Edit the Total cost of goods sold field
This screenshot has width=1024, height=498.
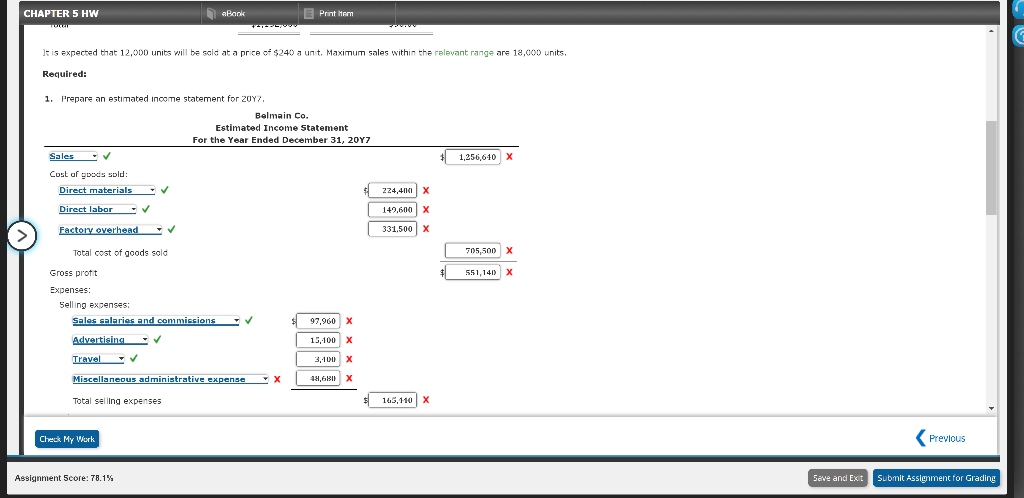(x=473, y=251)
